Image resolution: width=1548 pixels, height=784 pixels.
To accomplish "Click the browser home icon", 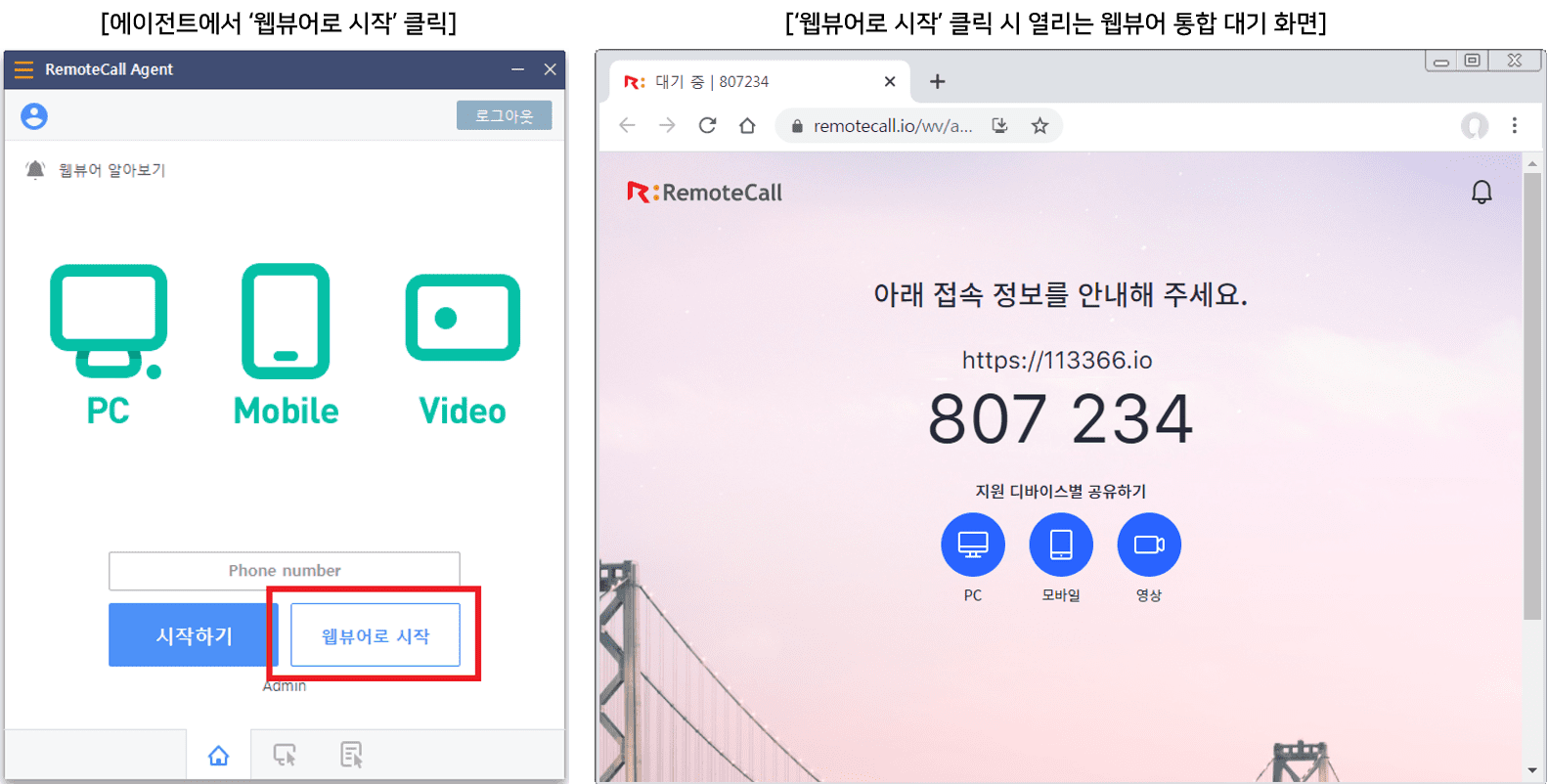I will coord(747,125).
